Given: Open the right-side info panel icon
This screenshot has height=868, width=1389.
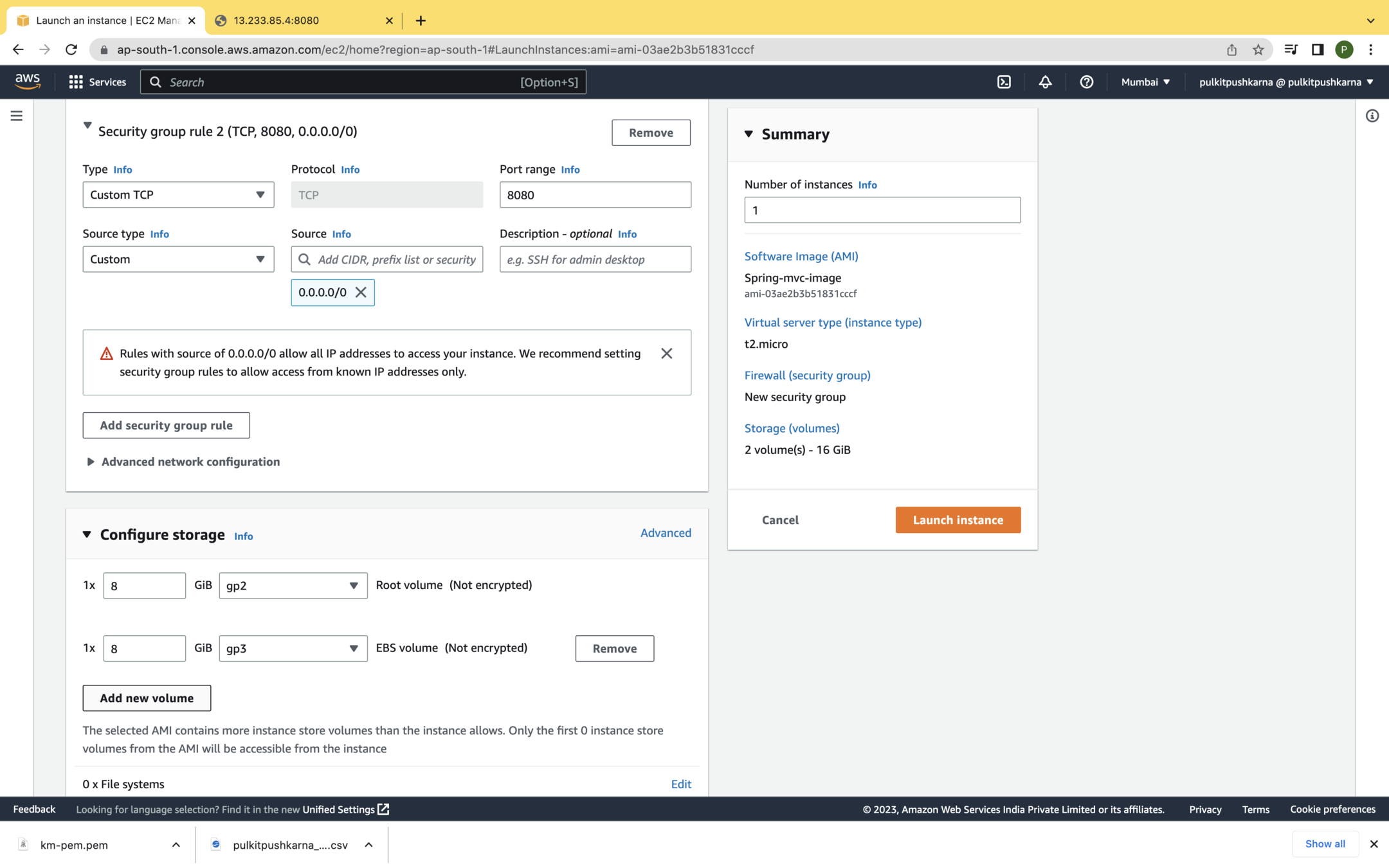Looking at the screenshot, I should click(1372, 116).
